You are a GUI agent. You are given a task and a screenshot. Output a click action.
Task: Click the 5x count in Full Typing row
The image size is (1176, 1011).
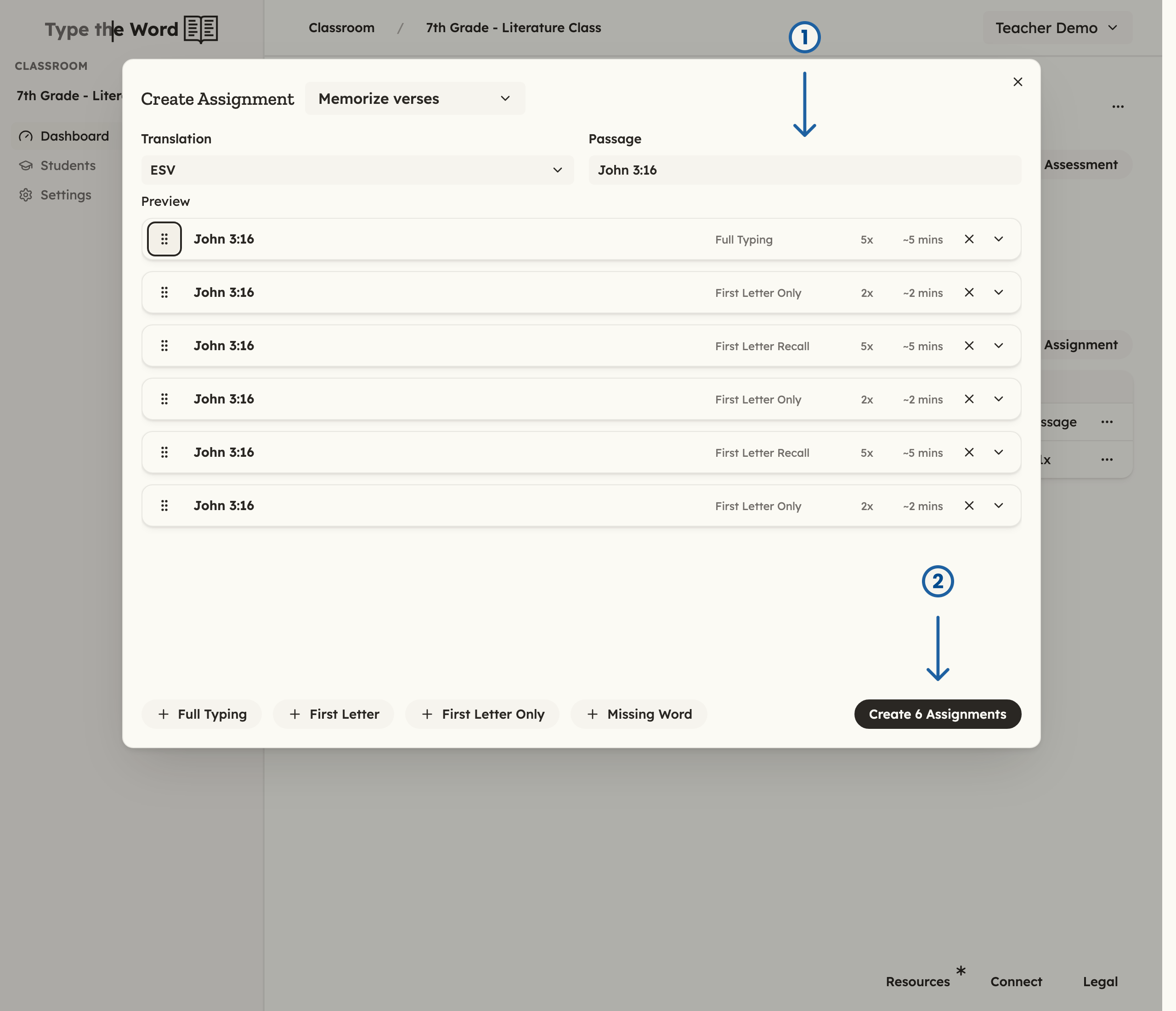pos(867,239)
